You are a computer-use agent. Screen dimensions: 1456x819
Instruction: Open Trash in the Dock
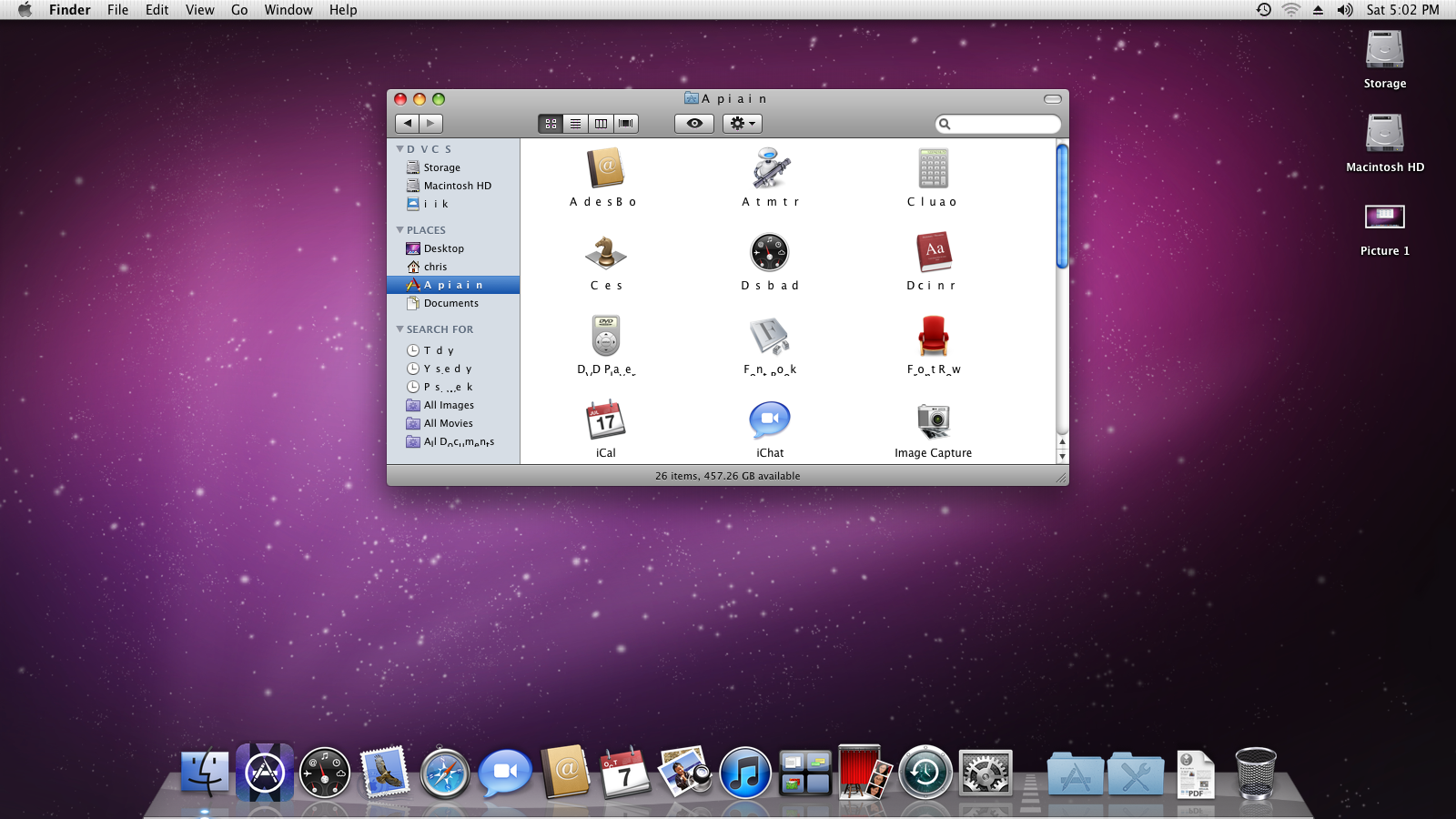pyautogui.click(x=1255, y=773)
